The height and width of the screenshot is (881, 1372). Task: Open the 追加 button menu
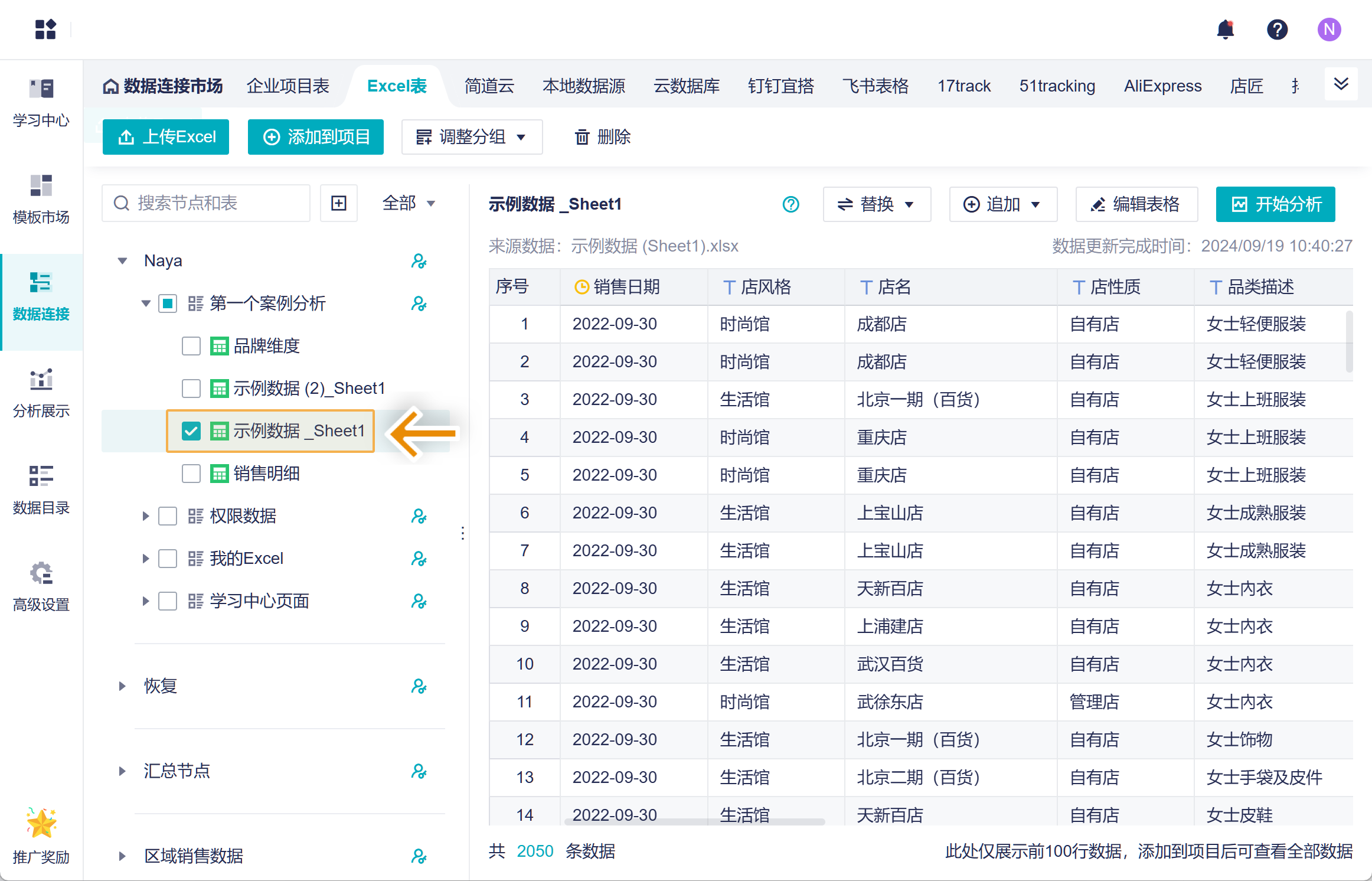tap(1003, 204)
